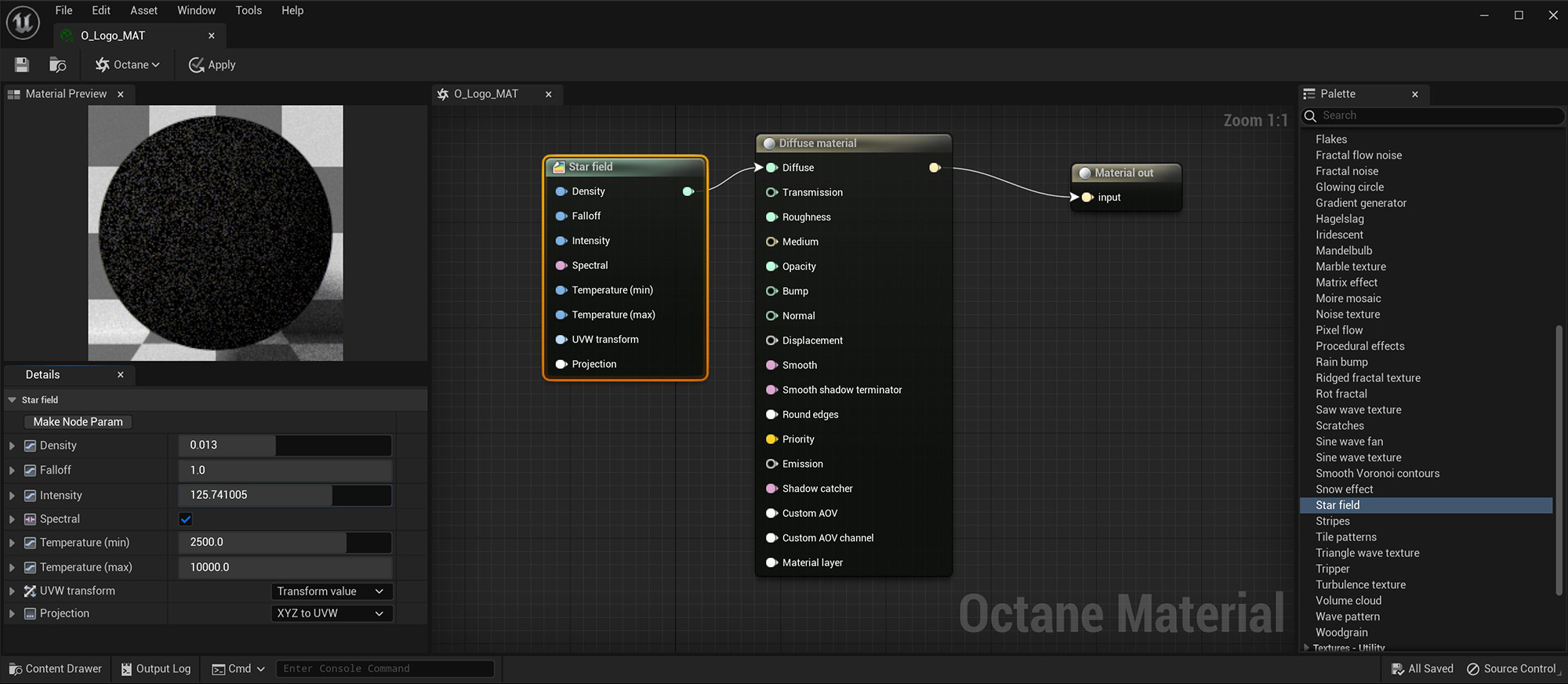Toggle the Density parameter icon checkbox
This screenshot has width=1568, height=684.
(30, 446)
